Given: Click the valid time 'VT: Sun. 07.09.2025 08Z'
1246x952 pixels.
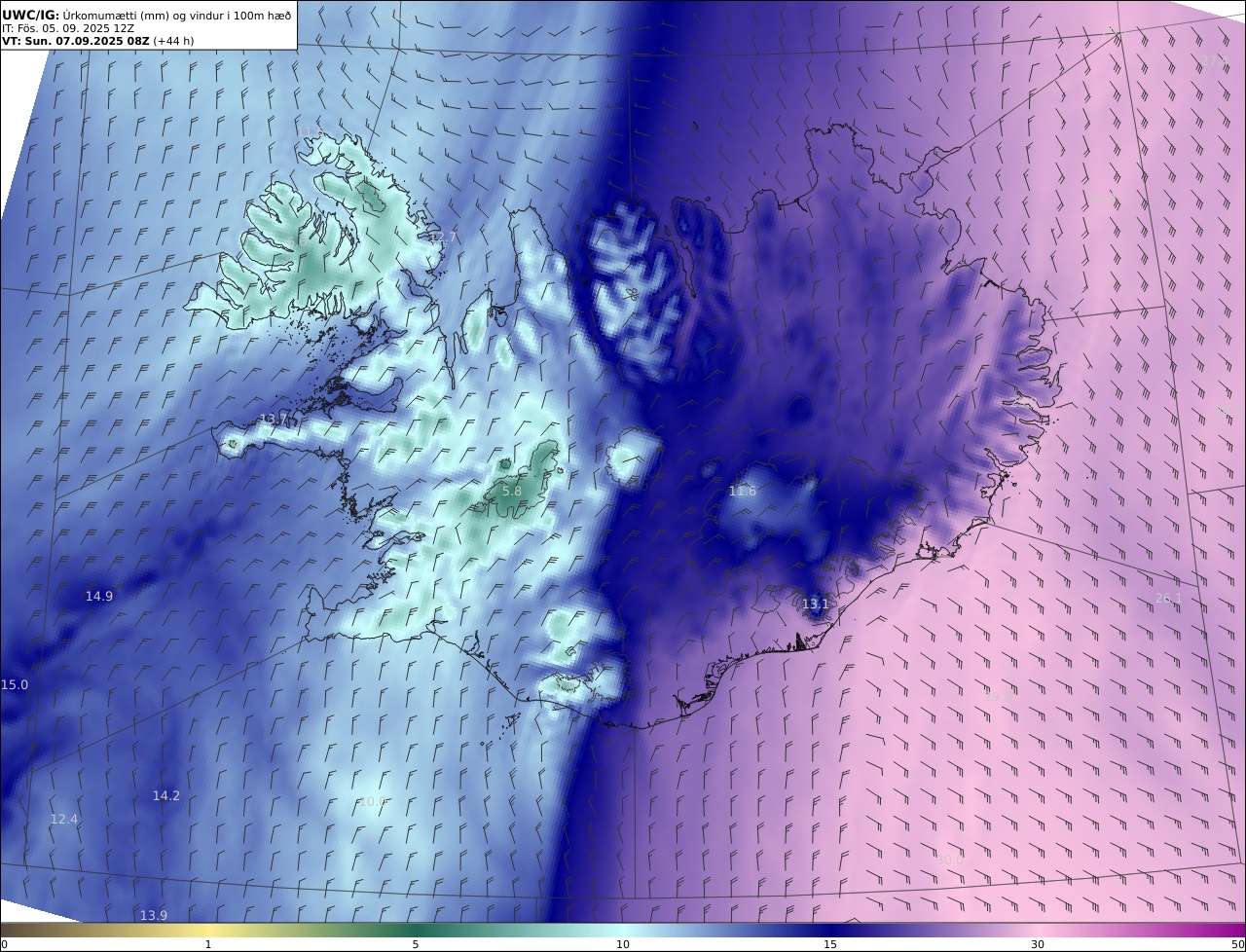Looking at the screenshot, I should point(75,41).
